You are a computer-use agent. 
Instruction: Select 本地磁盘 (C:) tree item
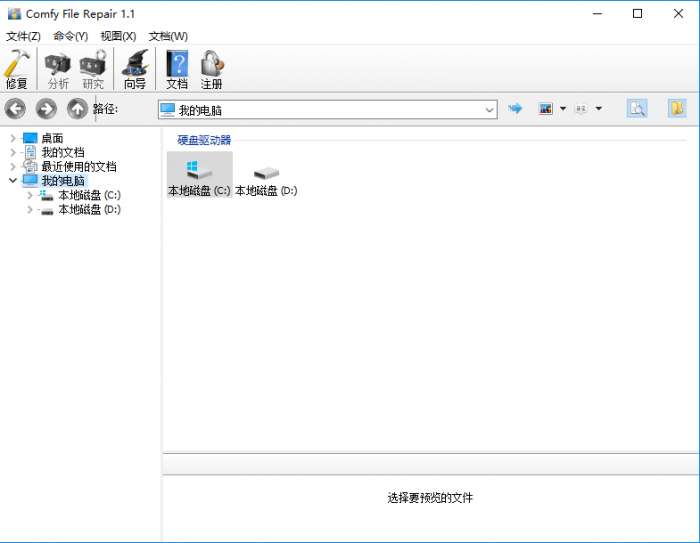tap(89, 195)
